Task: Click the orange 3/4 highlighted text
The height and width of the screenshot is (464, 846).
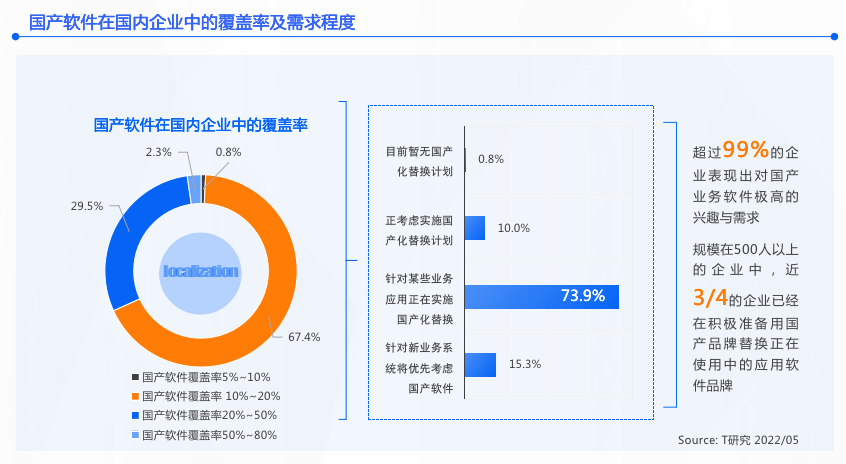Action: tap(711, 297)
